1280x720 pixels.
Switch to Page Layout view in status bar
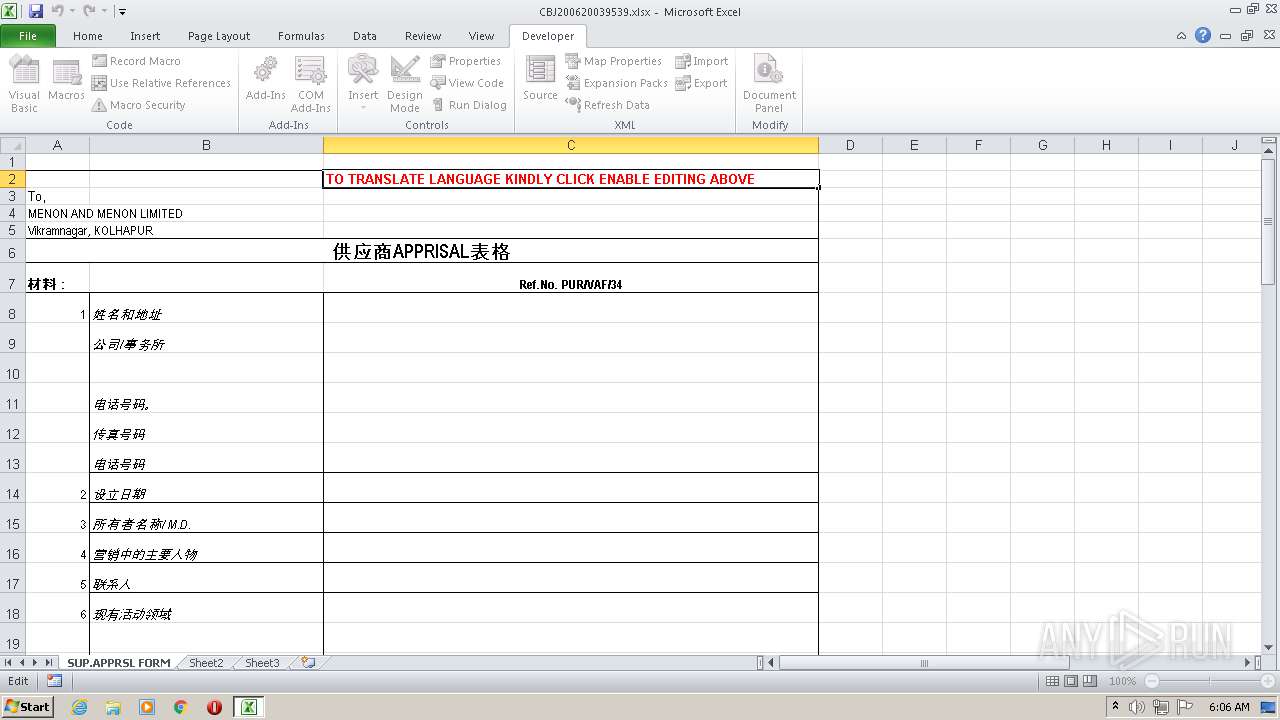click(x=1070, y=681)
